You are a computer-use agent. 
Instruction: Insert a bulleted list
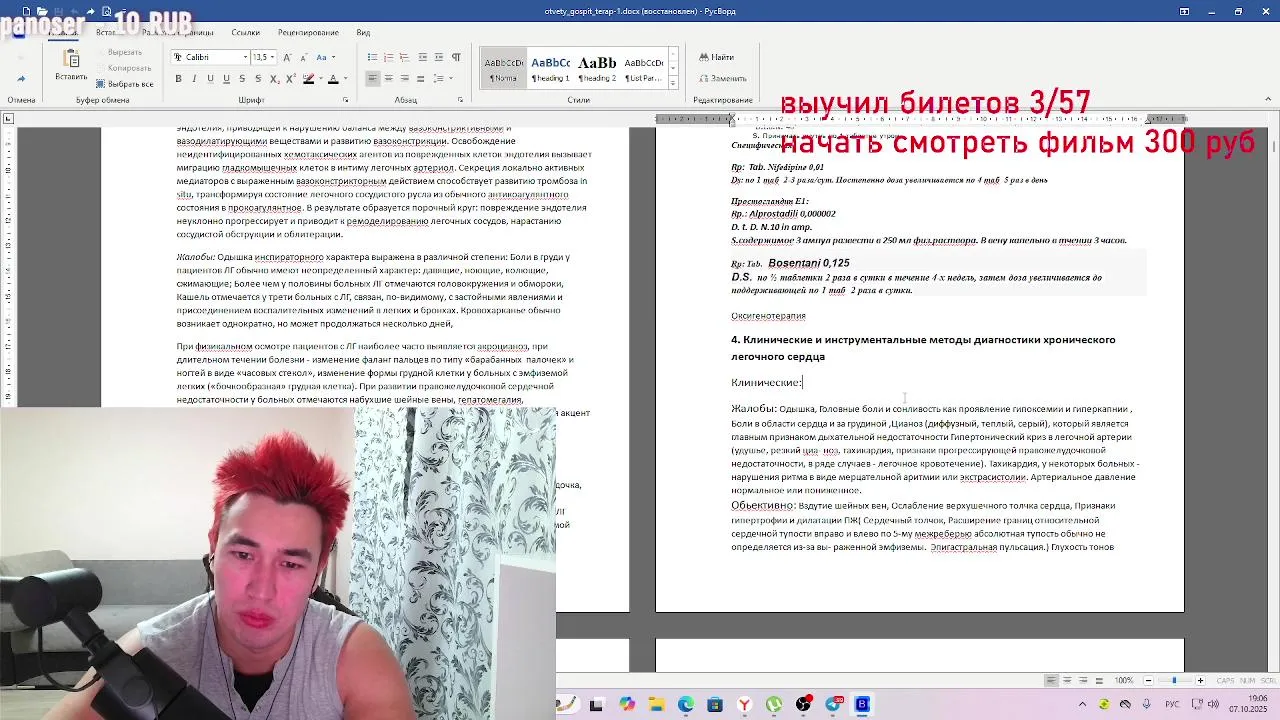pos(372,57)
